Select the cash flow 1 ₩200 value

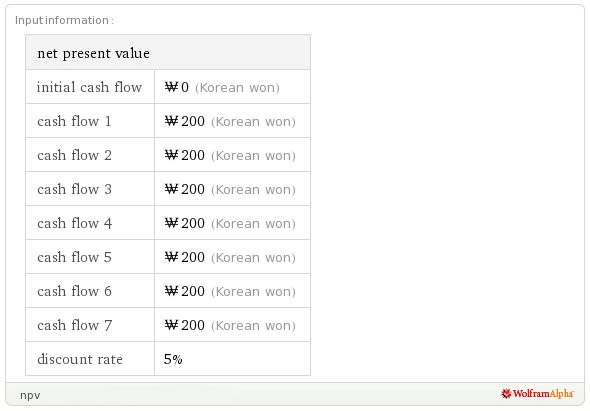pyautogui.click(x=184, y=121)
